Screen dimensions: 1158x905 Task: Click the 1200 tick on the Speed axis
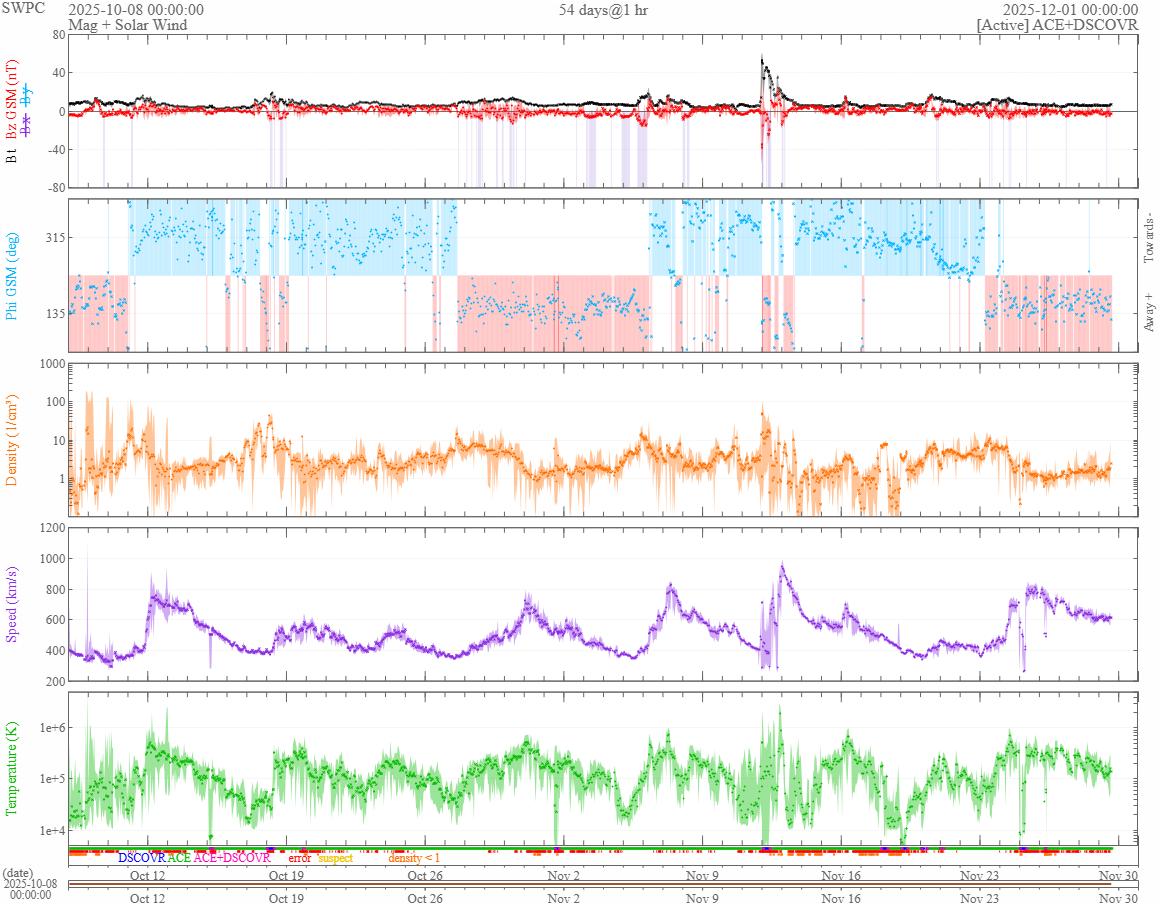click(x=52, y=528)
